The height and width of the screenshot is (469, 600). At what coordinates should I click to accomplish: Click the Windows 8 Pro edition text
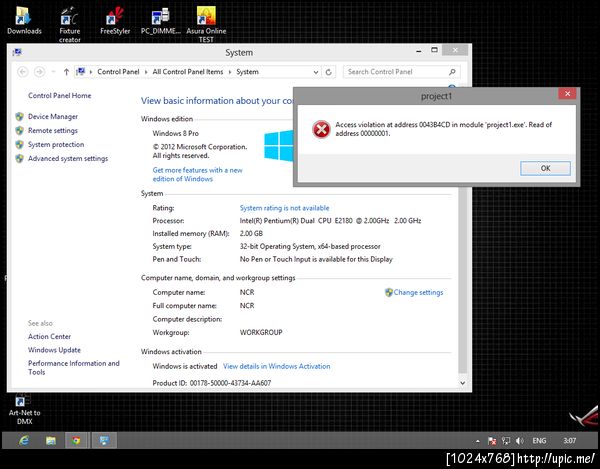176,134
